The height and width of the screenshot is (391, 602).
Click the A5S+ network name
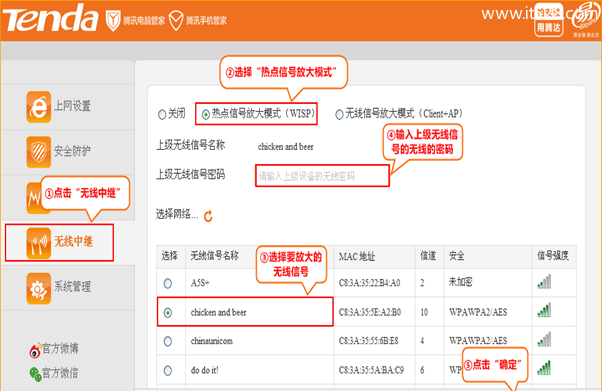pyautogui.click(x=200, y=283)
